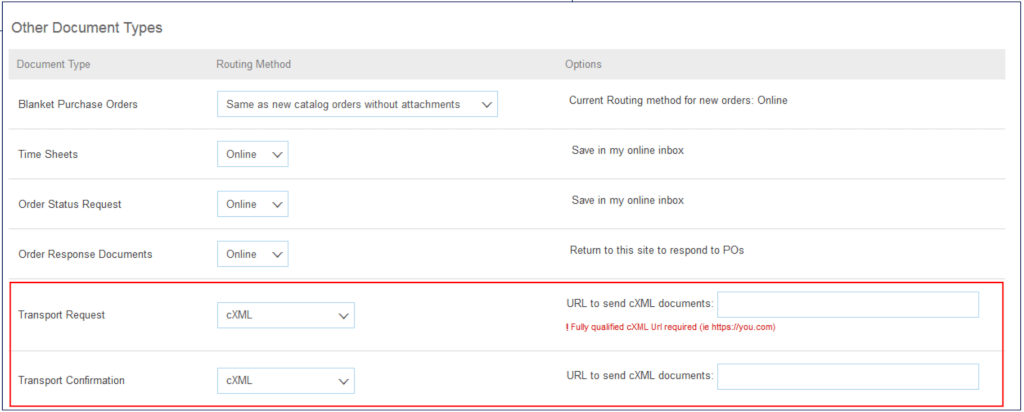Click the Routing Method column header

coord(253,64)
